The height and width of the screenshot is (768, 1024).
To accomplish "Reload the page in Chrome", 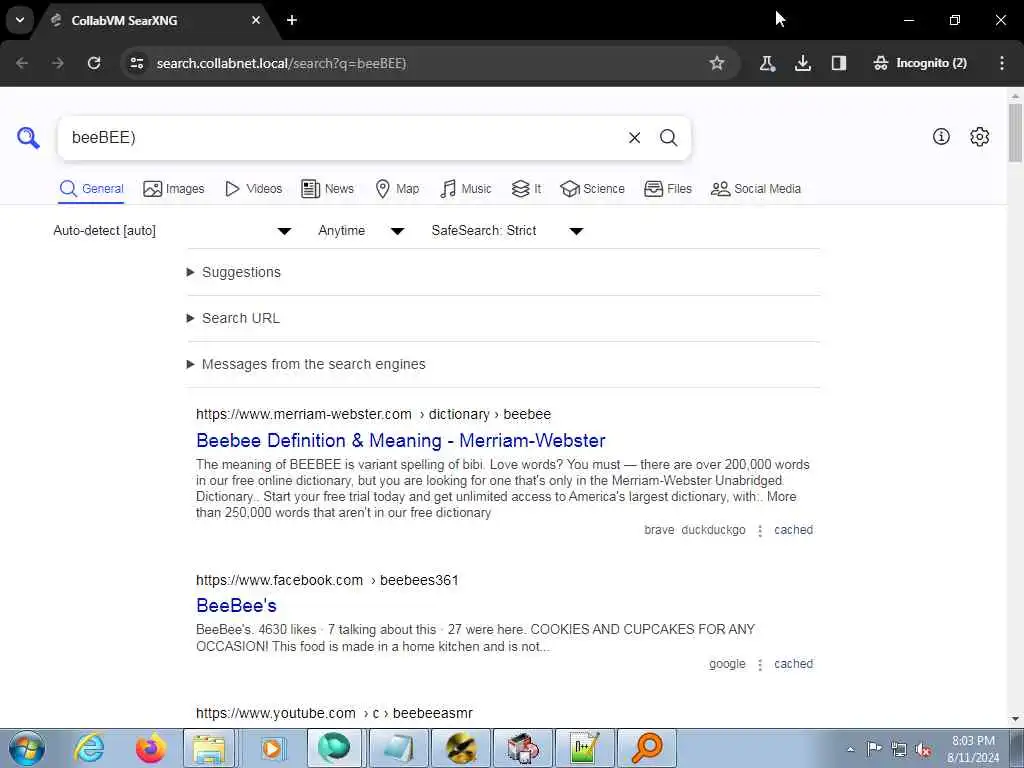I will pos(94,63).
